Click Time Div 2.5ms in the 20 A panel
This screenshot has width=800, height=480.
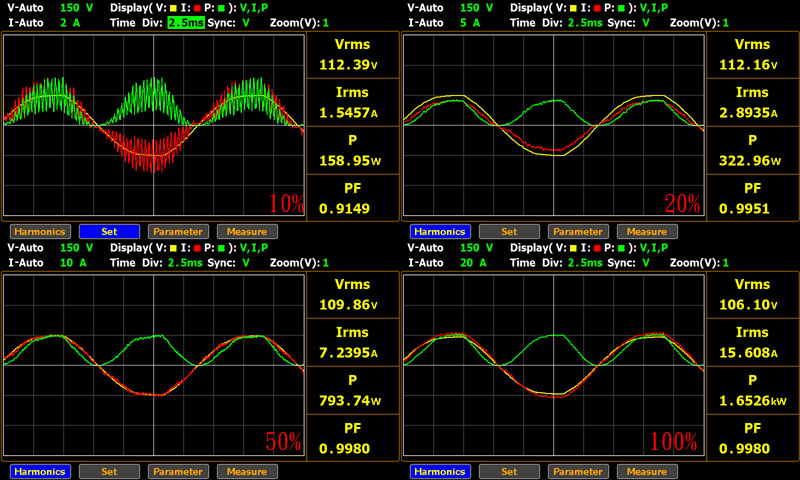tap(586, 263)
